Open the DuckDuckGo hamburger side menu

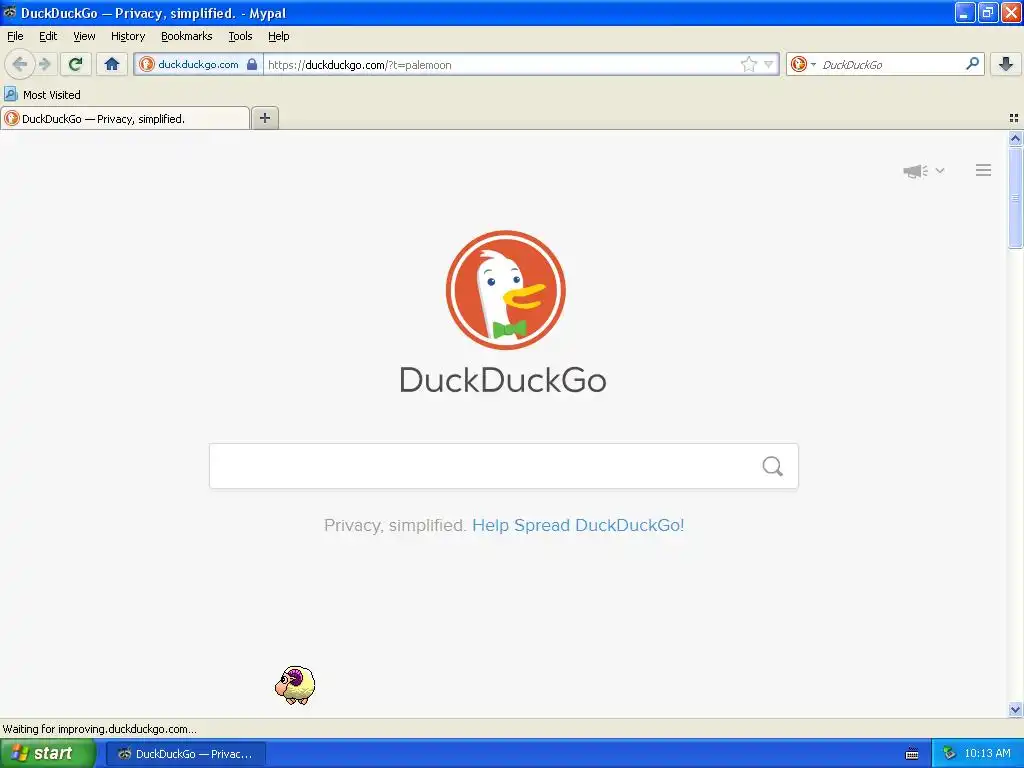pyautogui.click(x=984, y=170)
